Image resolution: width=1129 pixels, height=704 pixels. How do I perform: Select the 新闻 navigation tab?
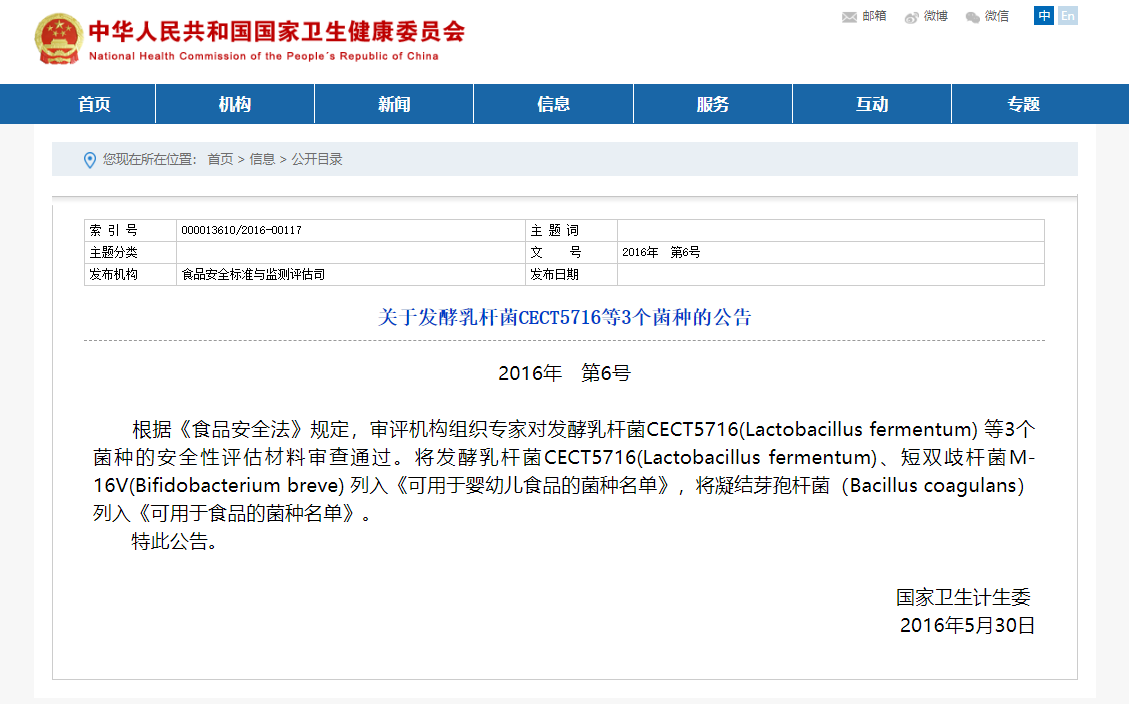click(x=394, y=105)
